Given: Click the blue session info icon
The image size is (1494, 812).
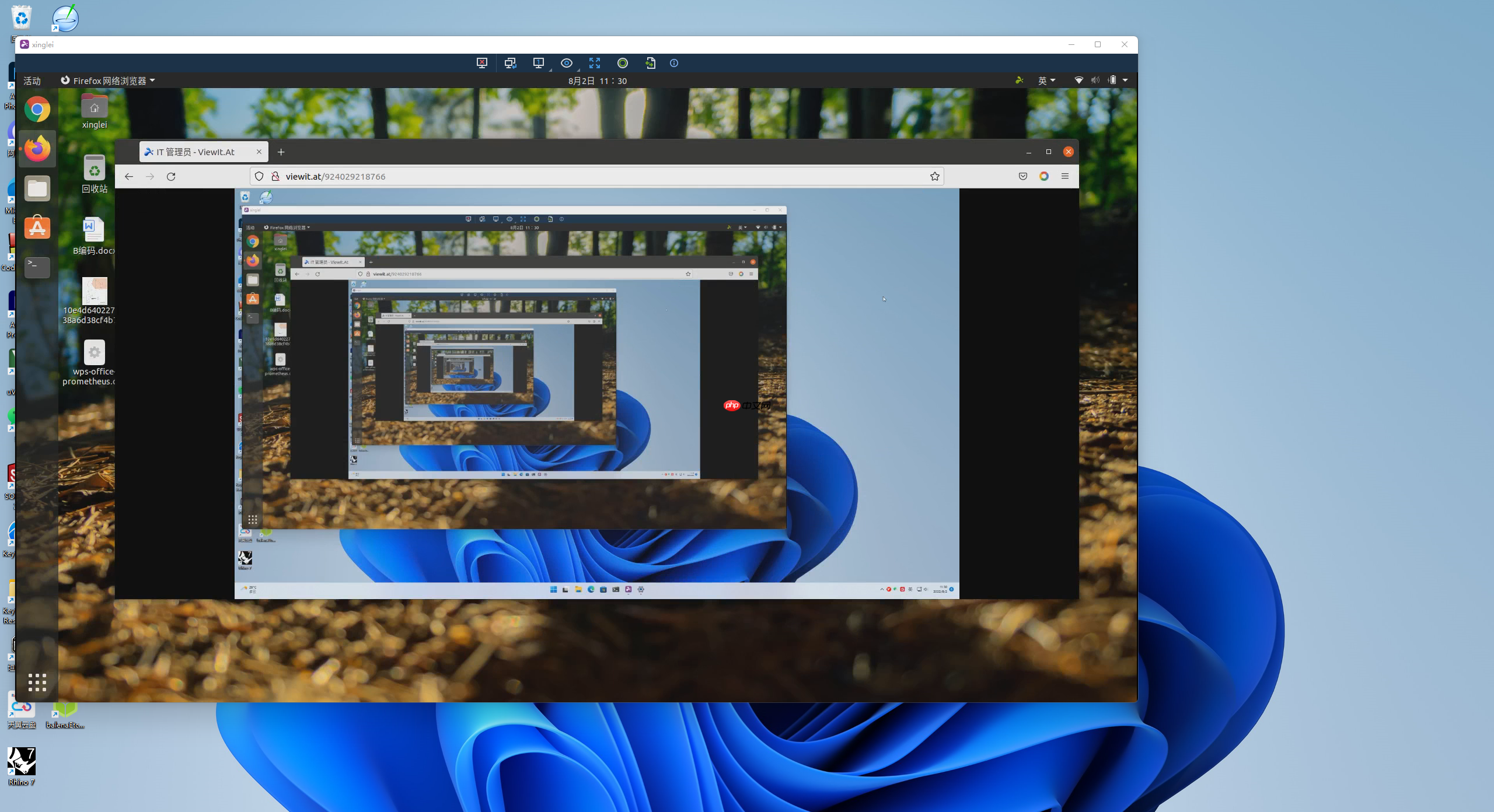Looking at the screenshot, I should 674,63.
